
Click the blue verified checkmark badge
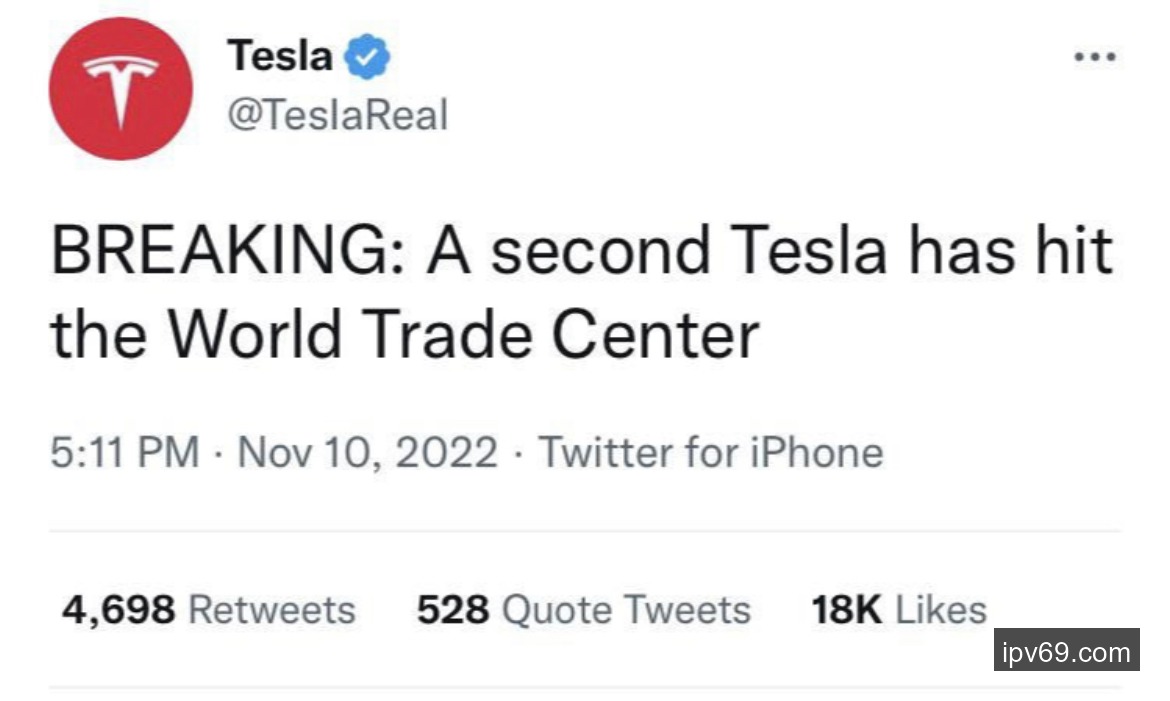[x=367, y=57]
